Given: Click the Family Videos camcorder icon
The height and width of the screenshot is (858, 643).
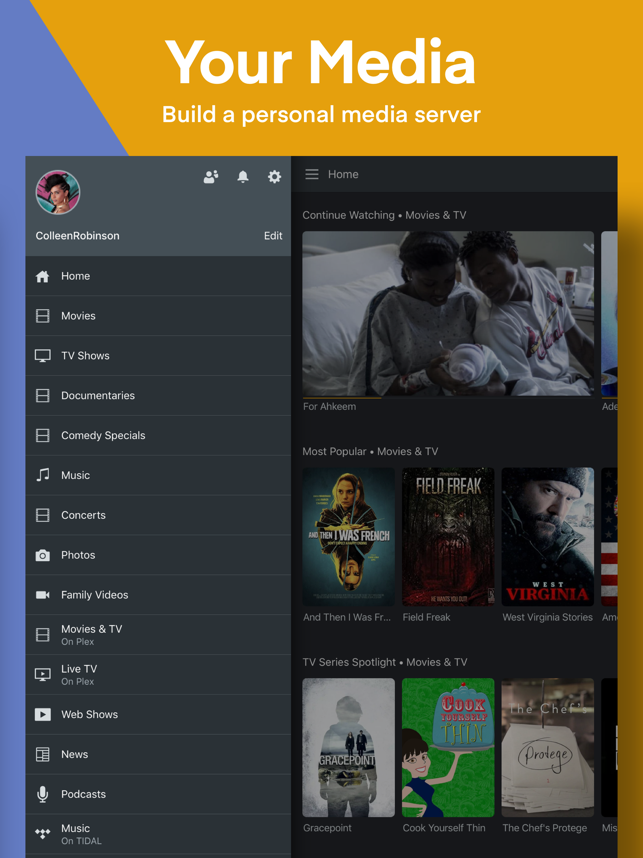Looking at the screenshot, I should point(43,595).
